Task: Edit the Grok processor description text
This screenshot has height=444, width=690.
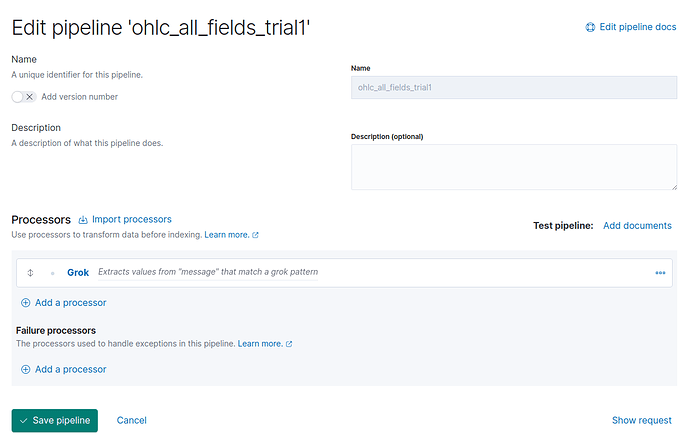Action: point(208,273)
